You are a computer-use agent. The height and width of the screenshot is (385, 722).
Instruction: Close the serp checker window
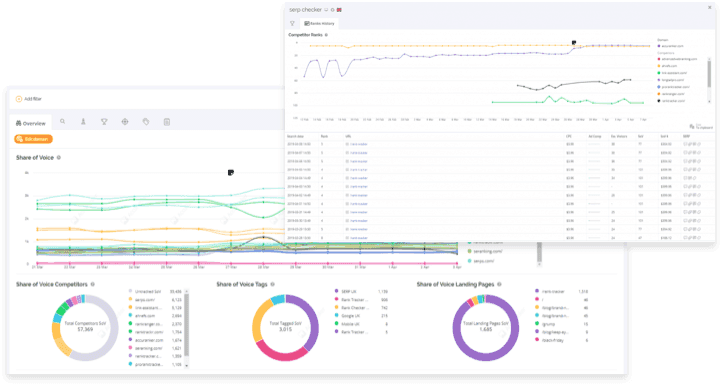[710, 7]
